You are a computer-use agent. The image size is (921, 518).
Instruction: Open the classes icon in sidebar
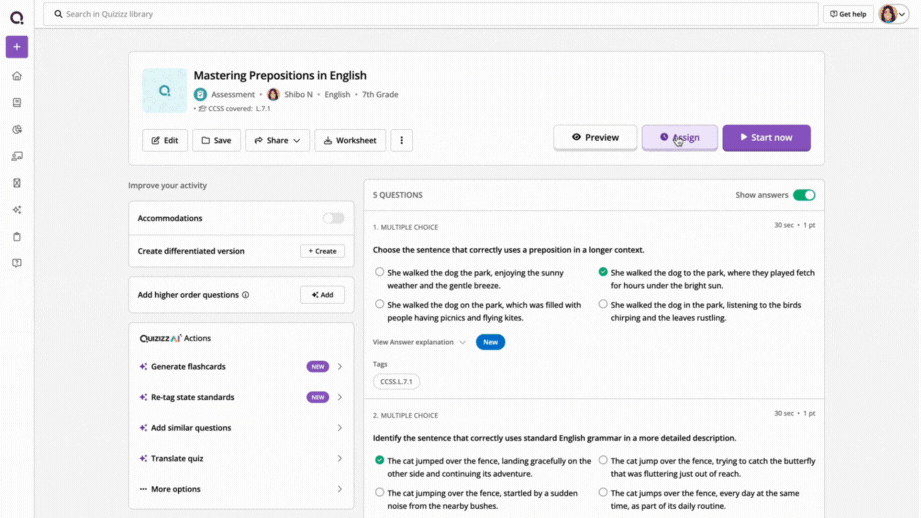[17, 156]
